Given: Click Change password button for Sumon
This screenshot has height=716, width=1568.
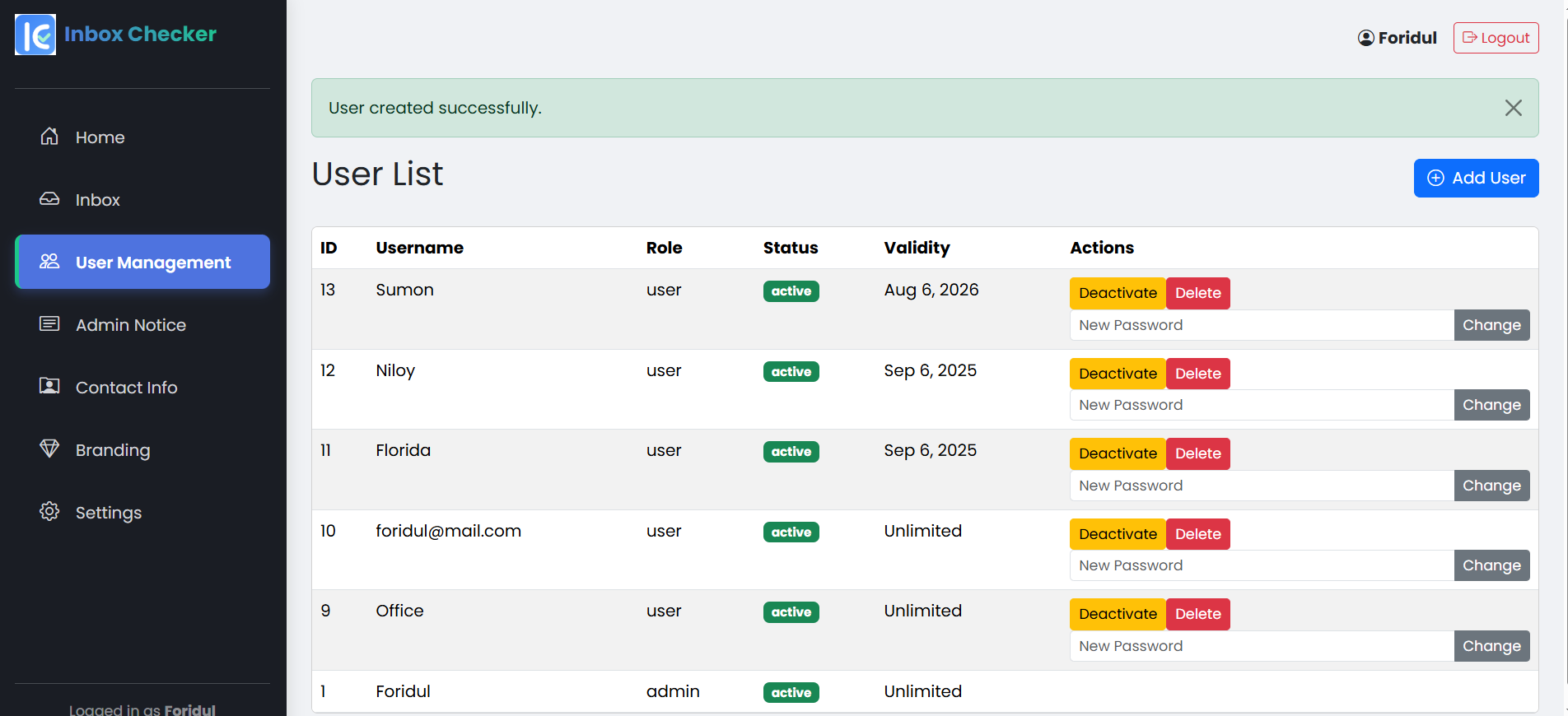Looking at the screenshot, I should [1491, 325].
